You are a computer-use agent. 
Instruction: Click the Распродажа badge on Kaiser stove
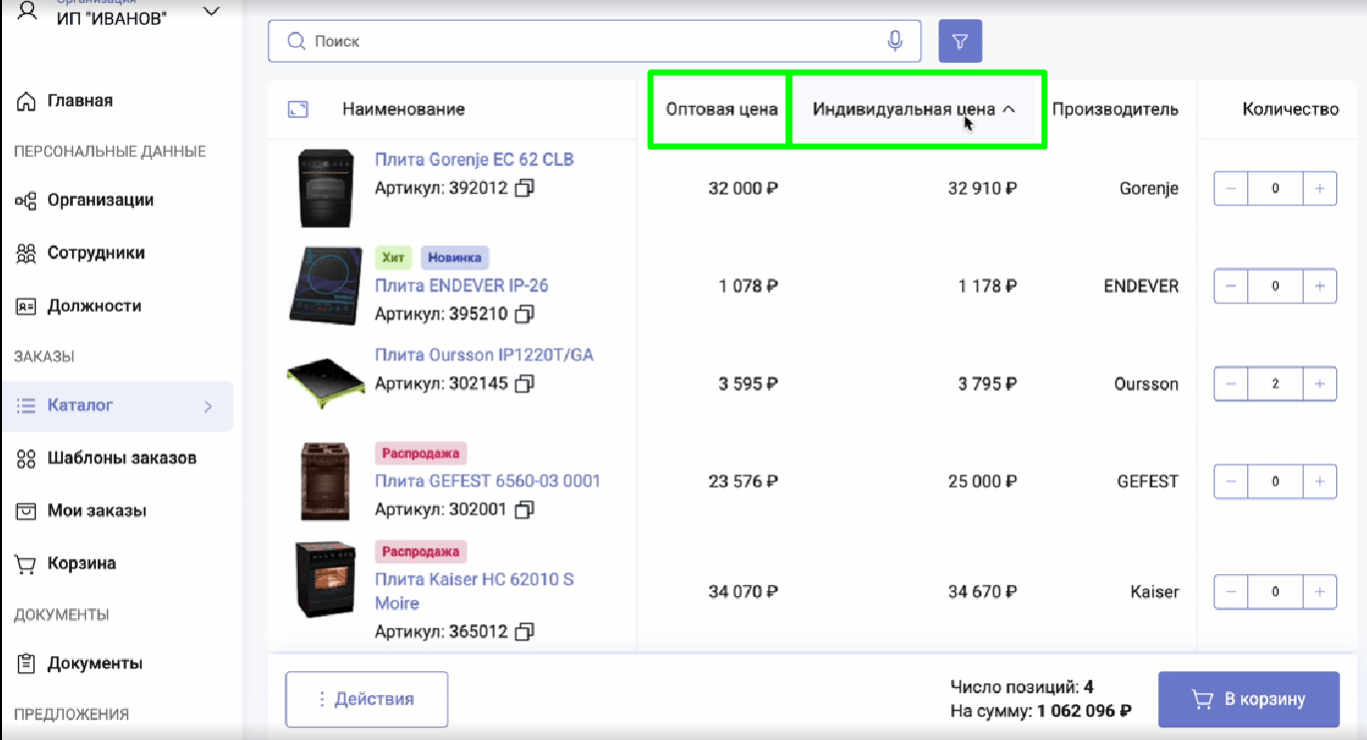(421, 551)
